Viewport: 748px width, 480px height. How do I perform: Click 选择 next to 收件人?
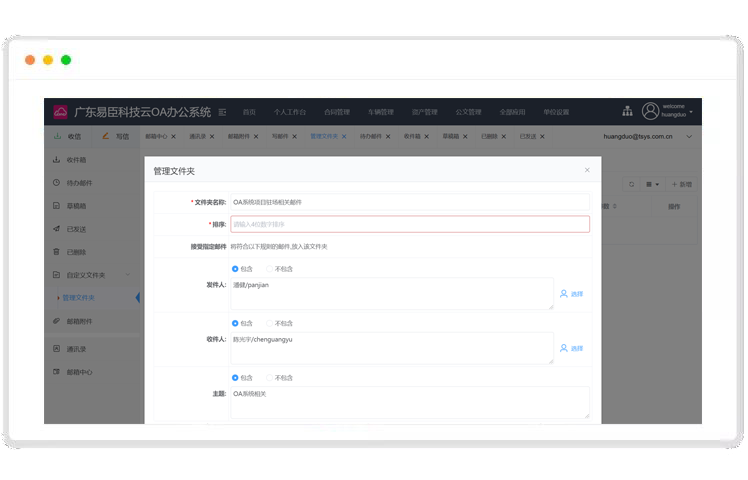571,348
